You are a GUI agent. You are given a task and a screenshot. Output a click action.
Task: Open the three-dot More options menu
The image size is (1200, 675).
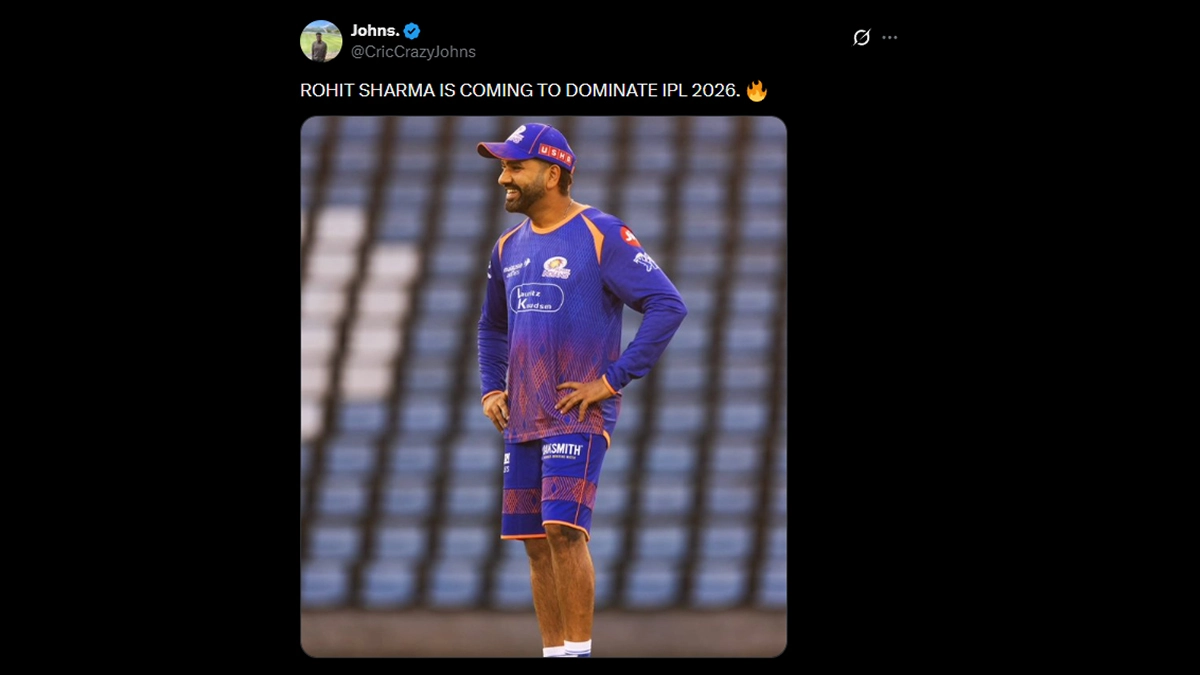[x=890, y=38]
